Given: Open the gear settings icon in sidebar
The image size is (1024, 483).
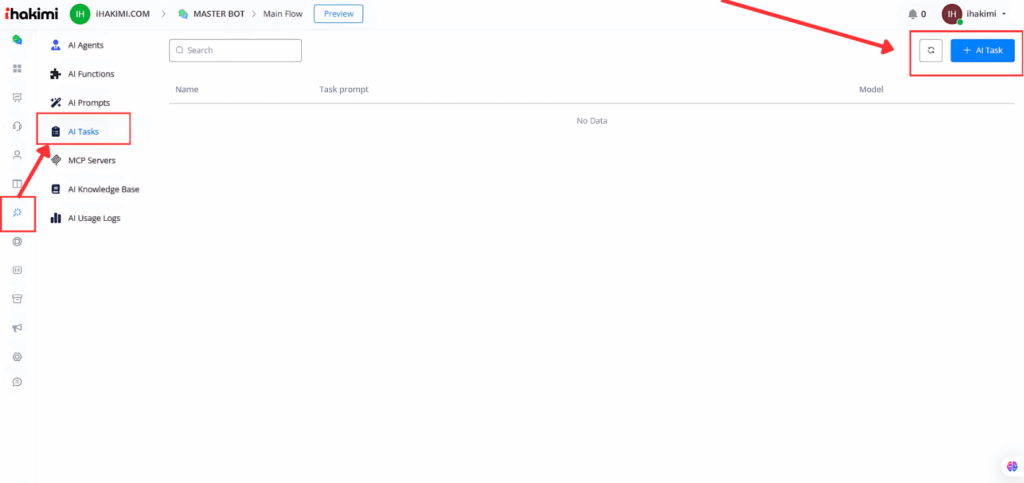Looking at the screenshot, I should click(17, 356).
